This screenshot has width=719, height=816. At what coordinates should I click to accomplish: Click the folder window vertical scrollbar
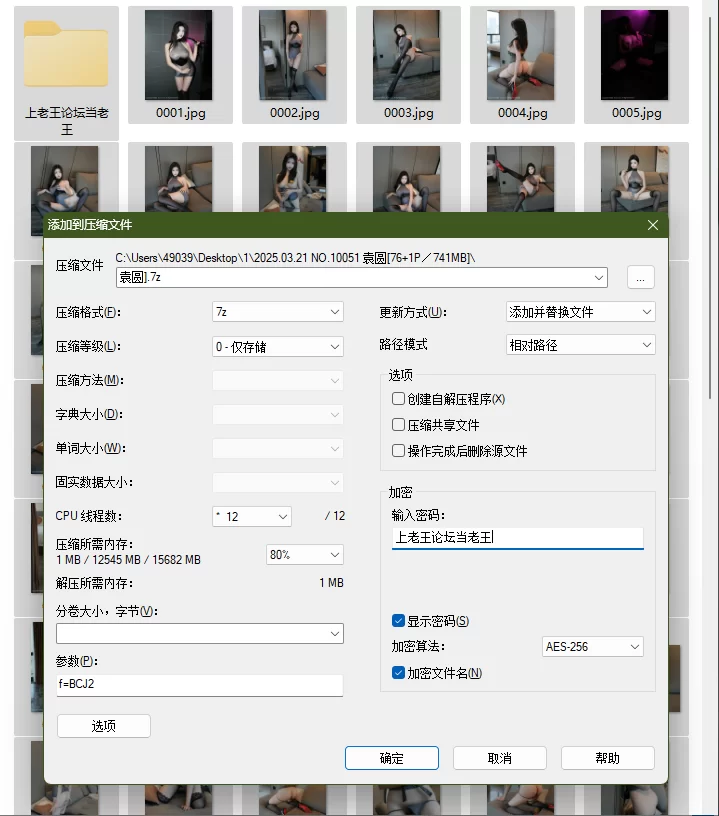[x=710, y=208]
